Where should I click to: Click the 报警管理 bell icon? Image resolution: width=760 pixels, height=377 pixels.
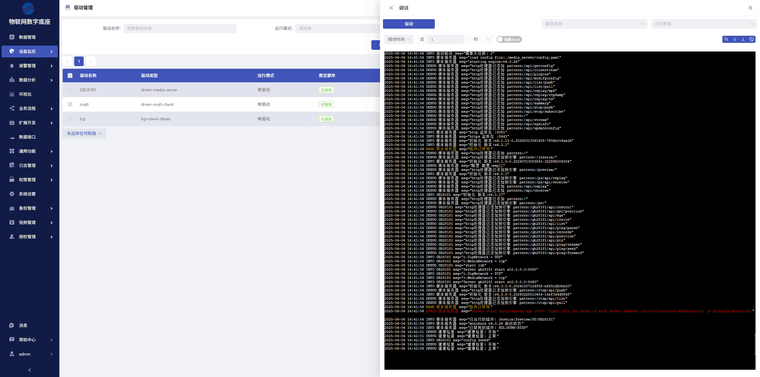(x=12, y=65)
